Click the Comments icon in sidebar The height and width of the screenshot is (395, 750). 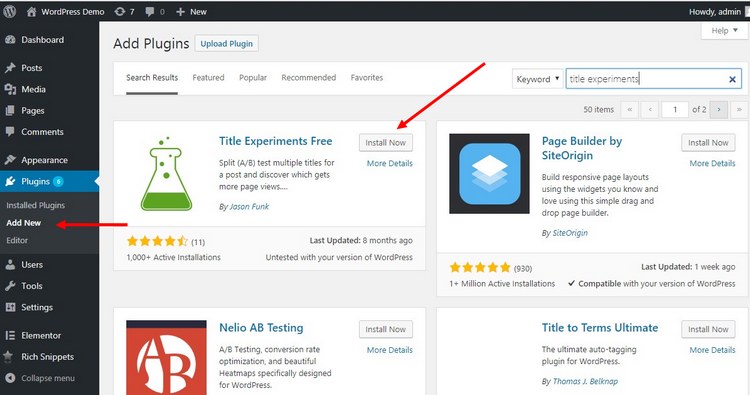pyautogui.click(x=10, y=132)
